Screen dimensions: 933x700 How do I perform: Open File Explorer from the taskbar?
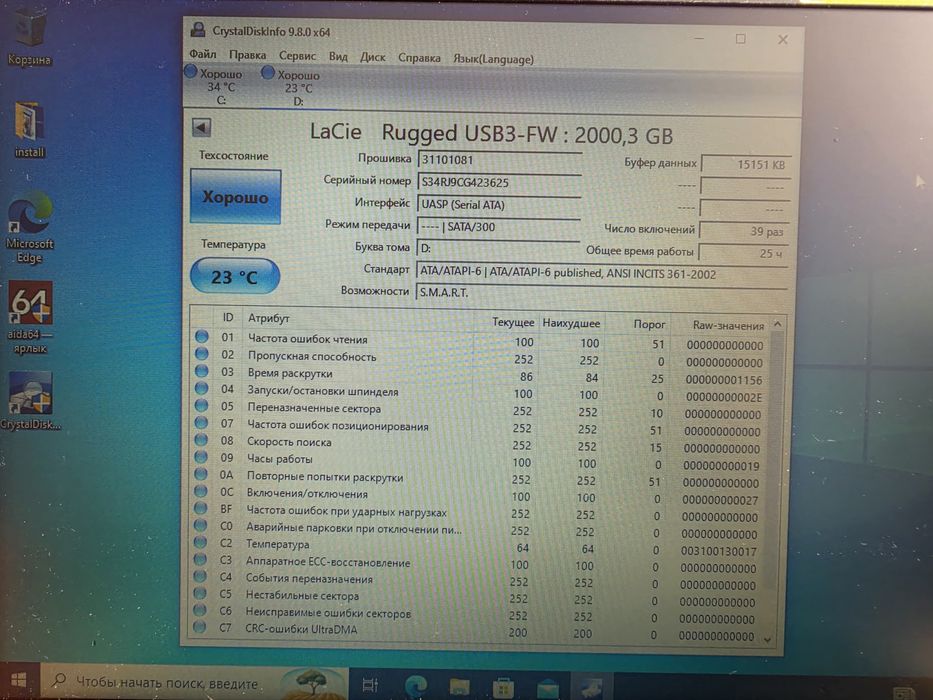[x=459, y=687]
